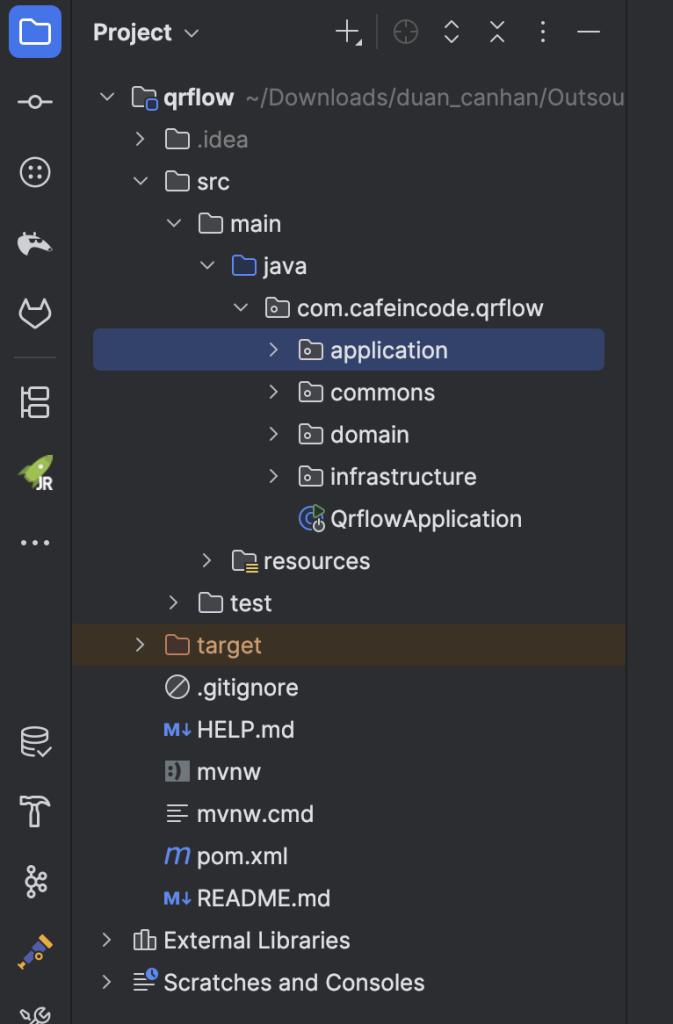This screenshot has height=1024, width=673.
Task: Select QrflowApplication class
Action: (425, 519)
